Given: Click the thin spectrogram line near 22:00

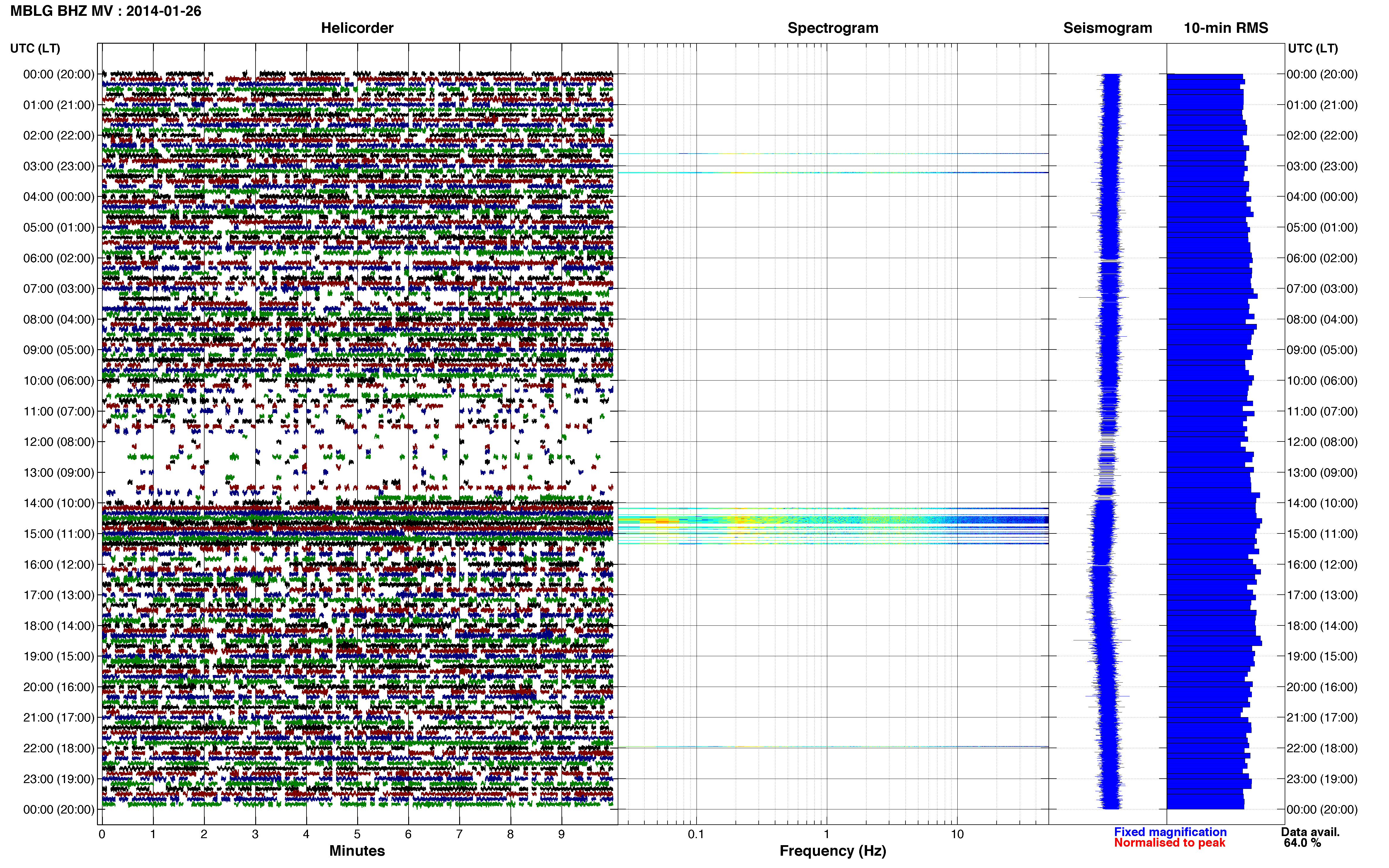Looking at the screenshot, I should [833, 747].
